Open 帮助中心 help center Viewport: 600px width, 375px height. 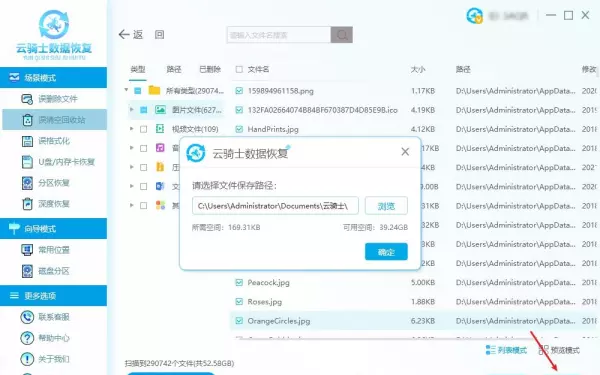[45, 338]
